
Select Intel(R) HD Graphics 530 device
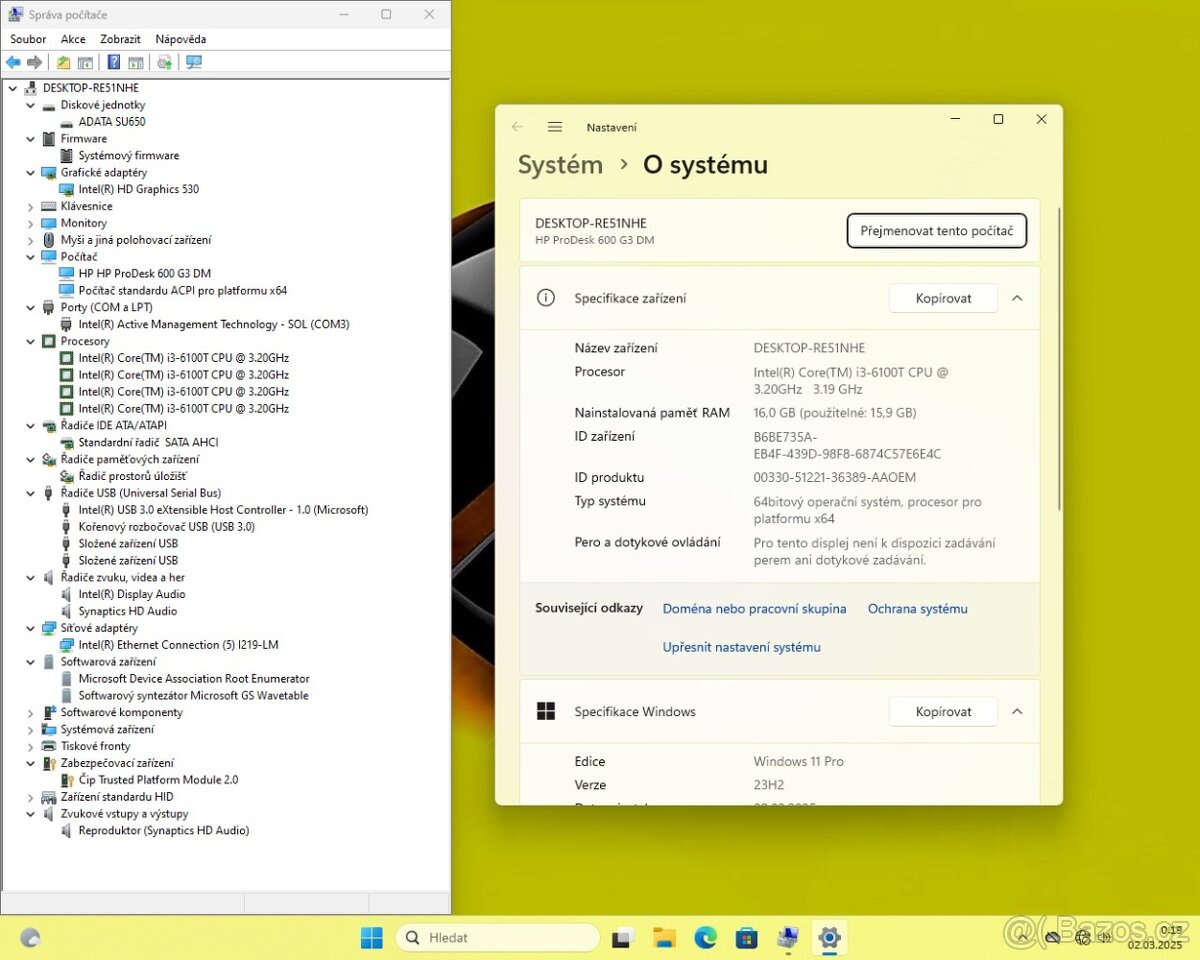[138, 189]
